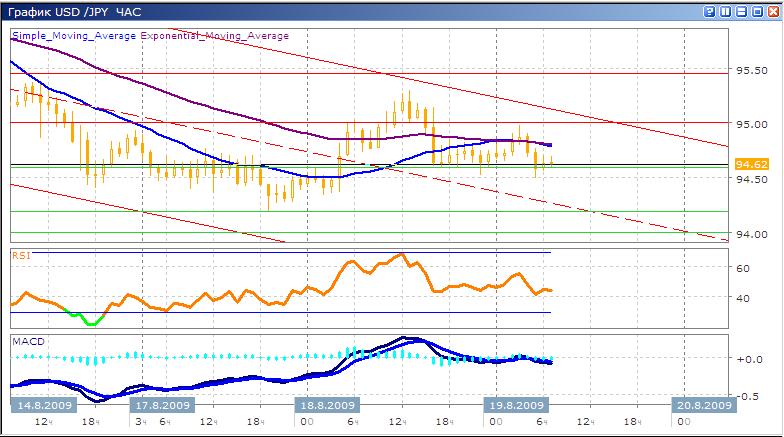Click the current price tag 94.62
The height and width of the screenshot is (437, 784).
(x=751, y=163)
